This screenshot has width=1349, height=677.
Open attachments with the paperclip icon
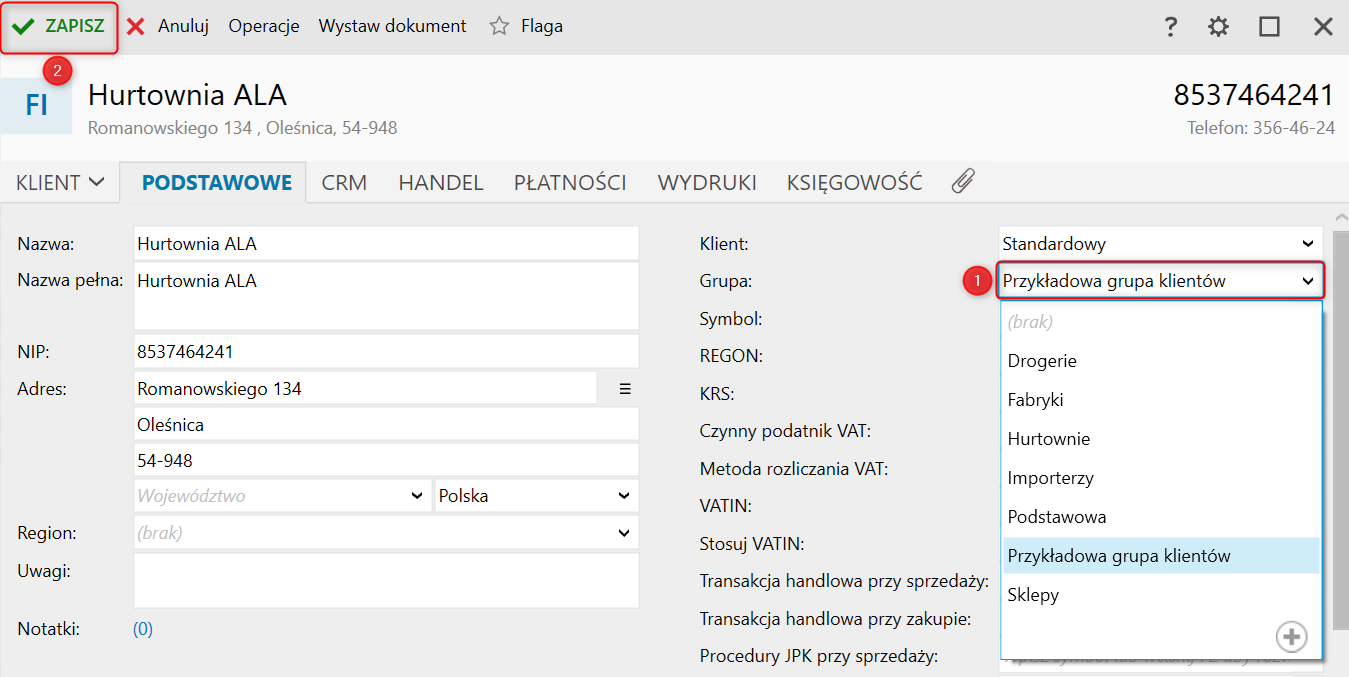962,182
